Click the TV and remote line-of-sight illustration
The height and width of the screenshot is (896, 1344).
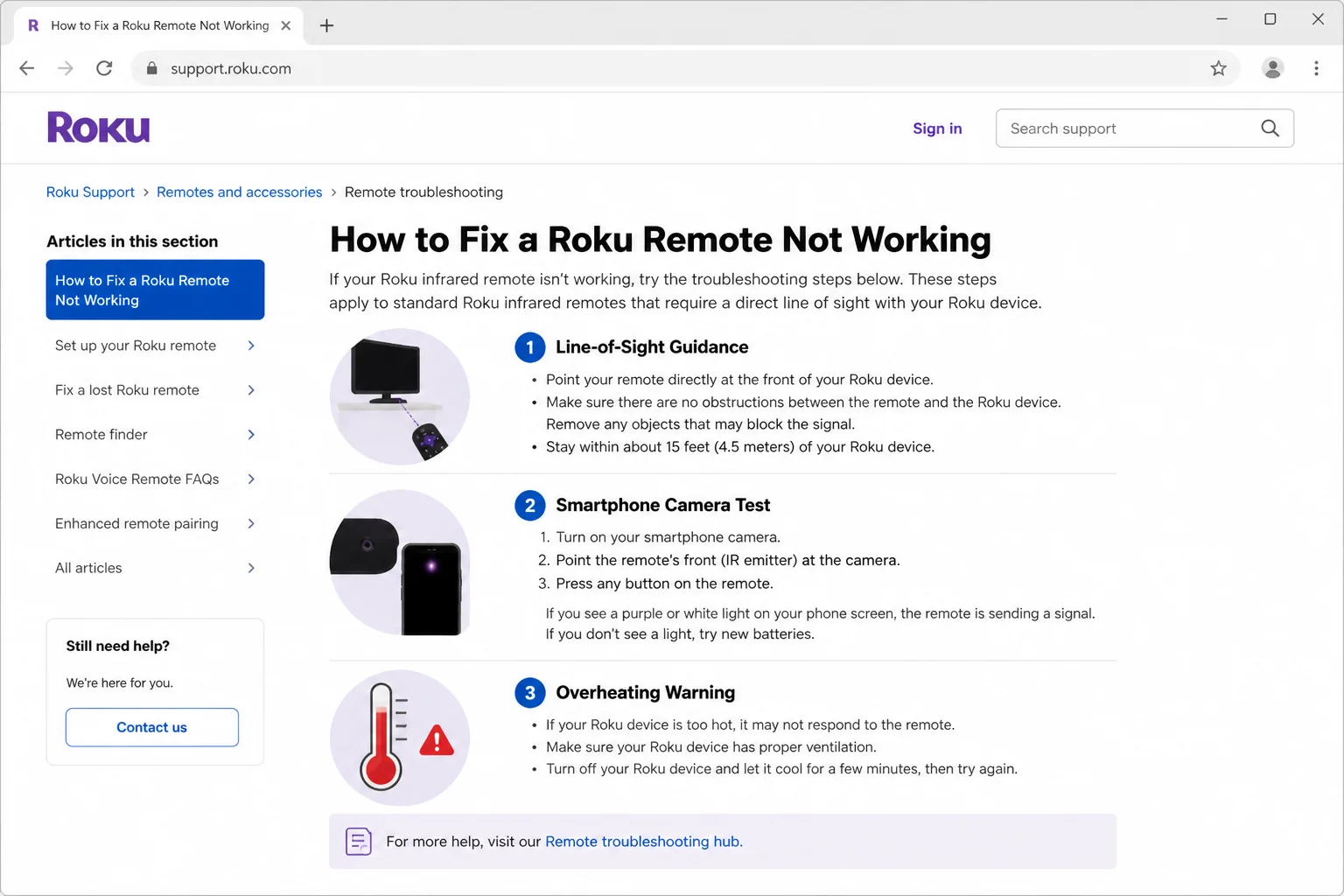pos(399,396)
